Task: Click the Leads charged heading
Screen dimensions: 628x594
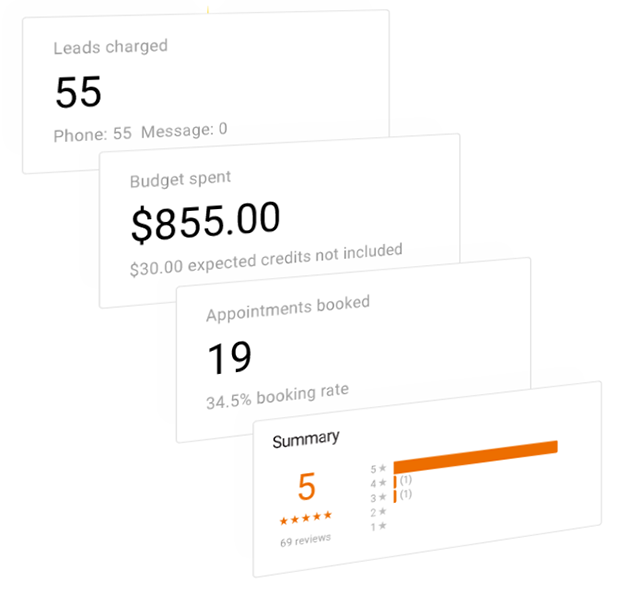Action: pyautogui.click(x=110, y=46)
